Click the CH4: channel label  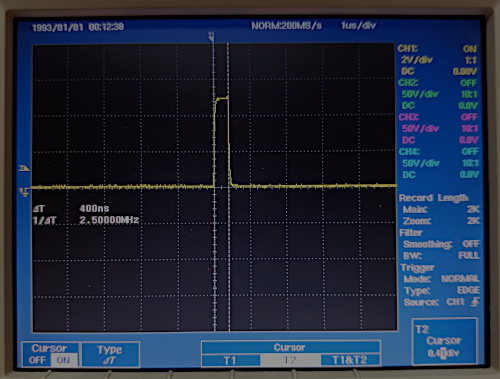tap(409, 152)
